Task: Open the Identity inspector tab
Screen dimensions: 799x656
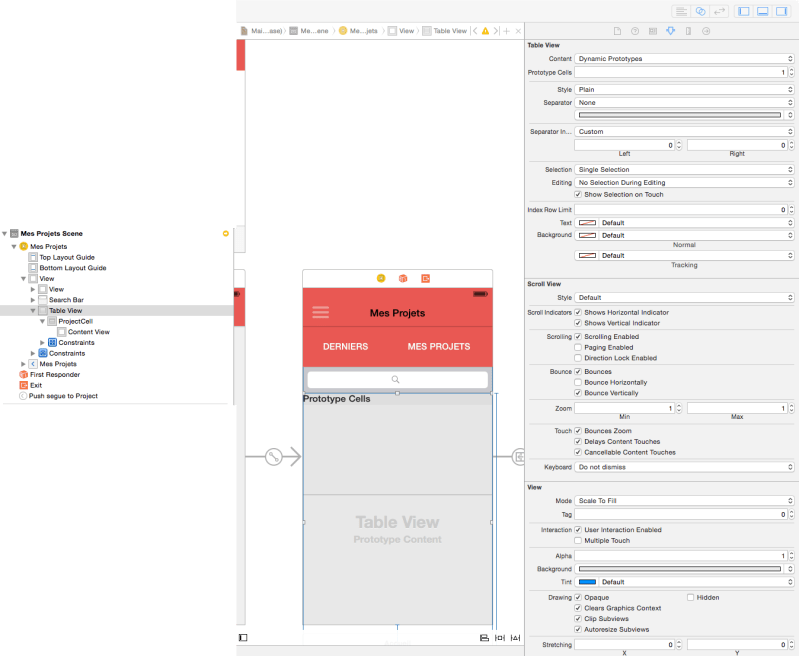Action: 653,31
